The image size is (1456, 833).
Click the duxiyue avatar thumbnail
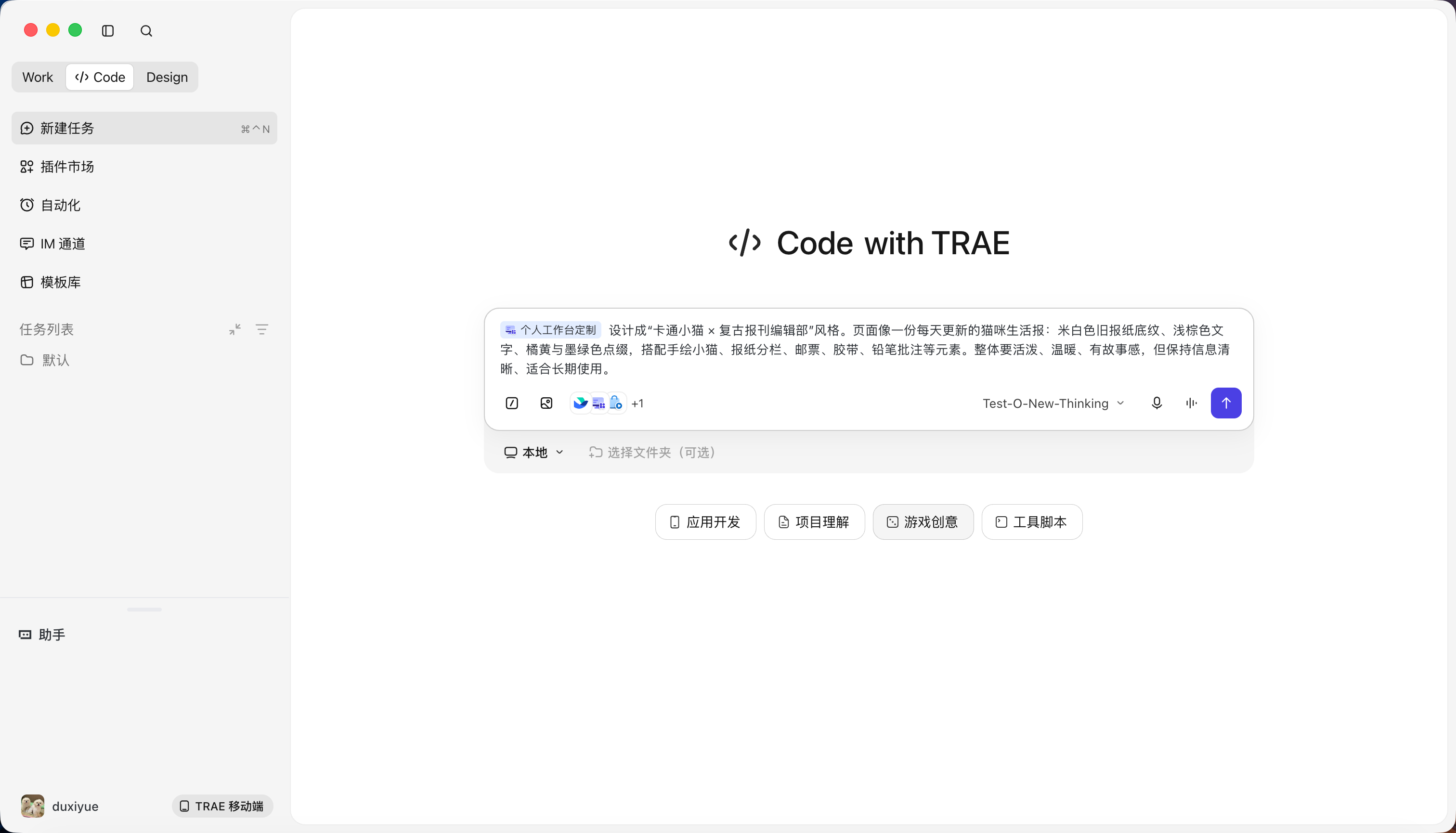click(x=33, y=806)
